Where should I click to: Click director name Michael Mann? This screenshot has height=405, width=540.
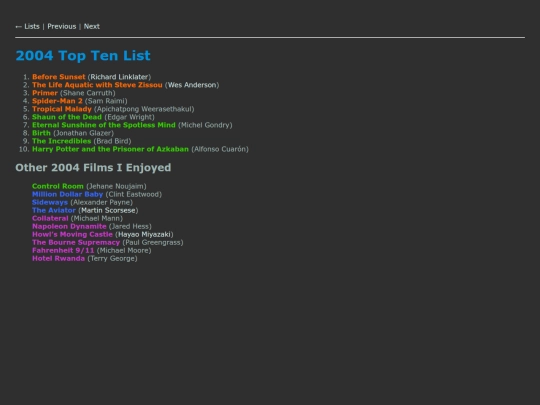[96, 218]
